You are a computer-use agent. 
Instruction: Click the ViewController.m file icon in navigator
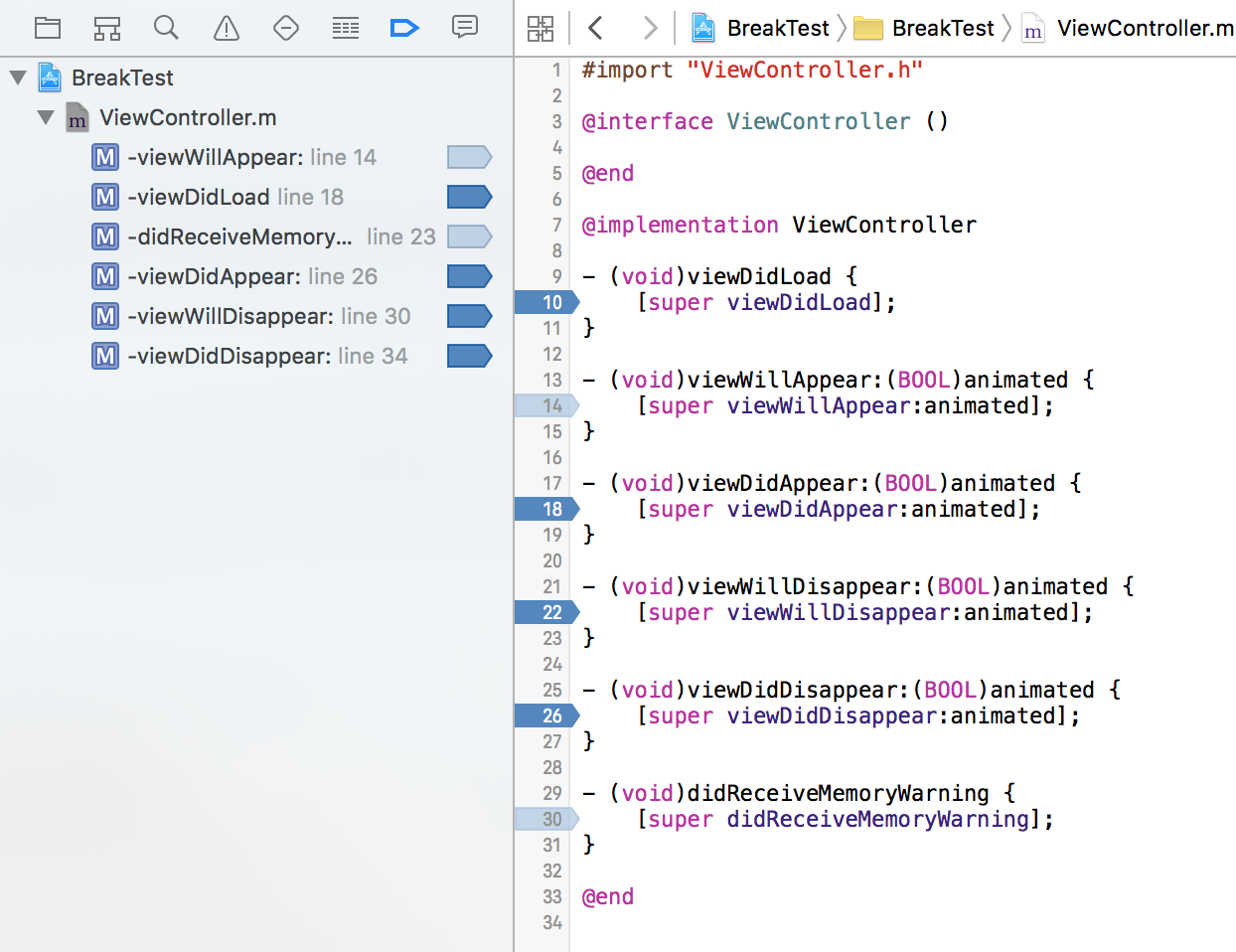pos(77,117)
